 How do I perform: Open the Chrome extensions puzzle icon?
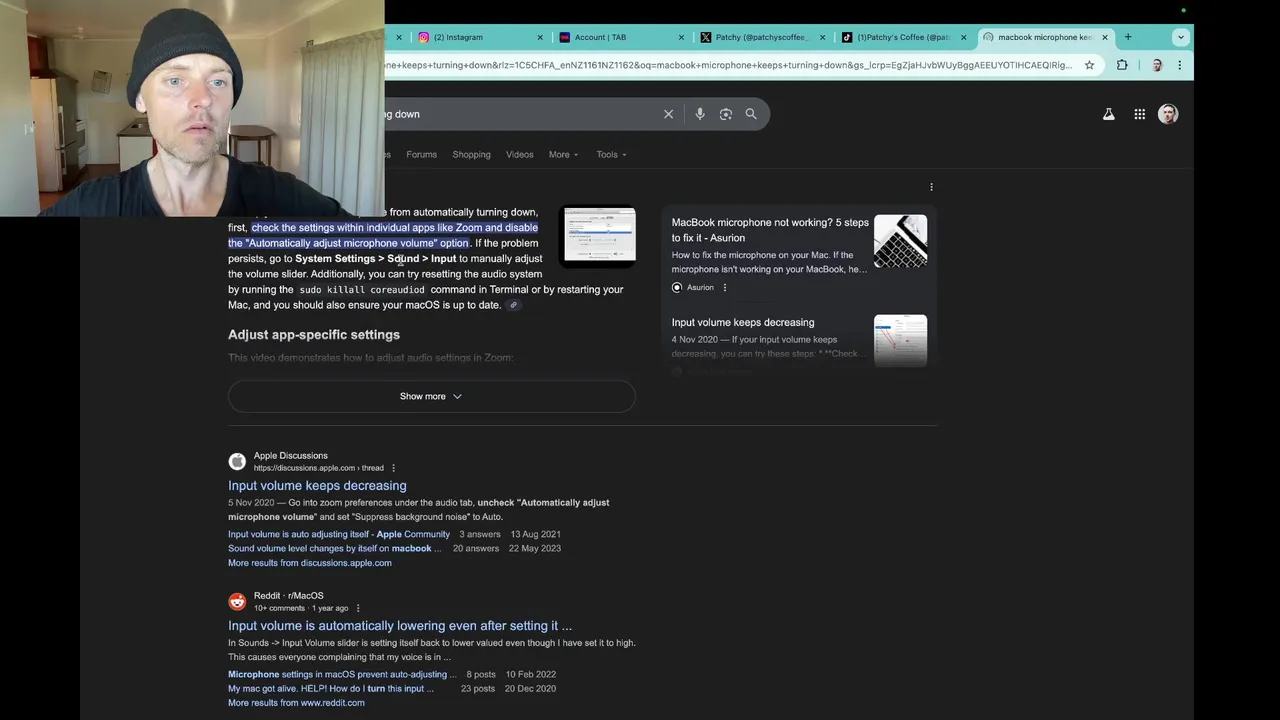click(x=1122, y=65)
